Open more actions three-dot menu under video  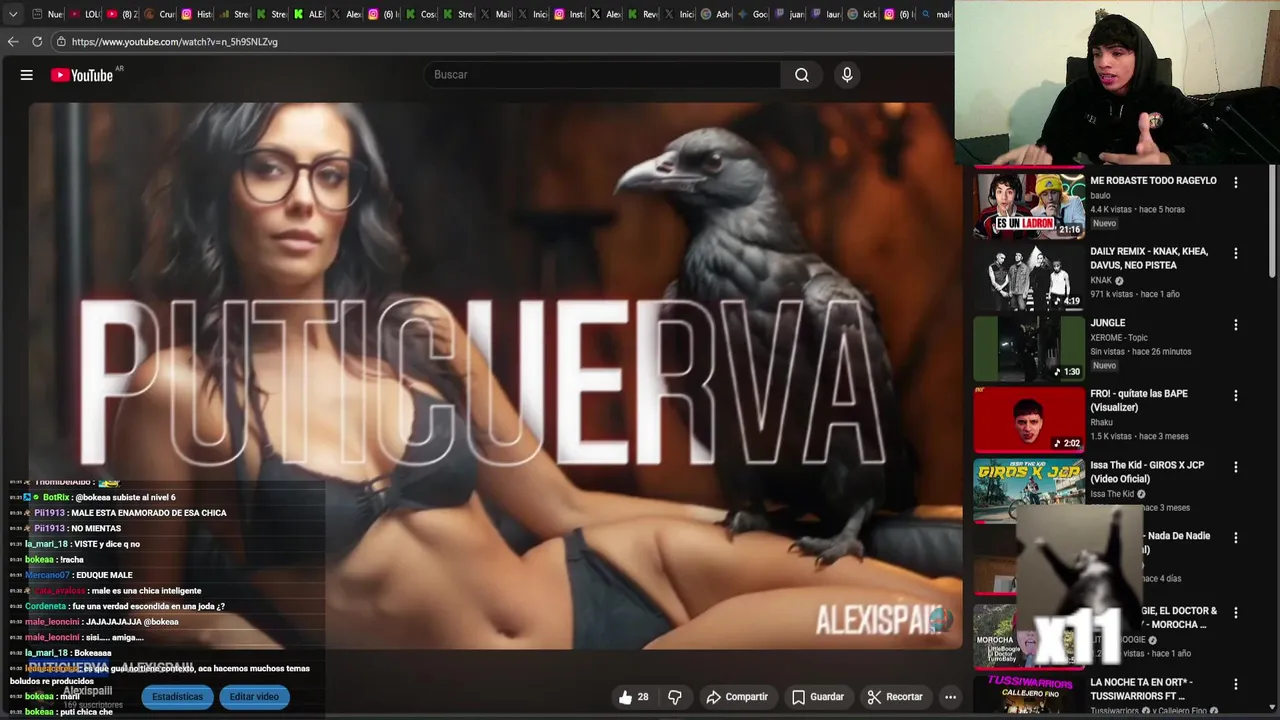(950, 697)
